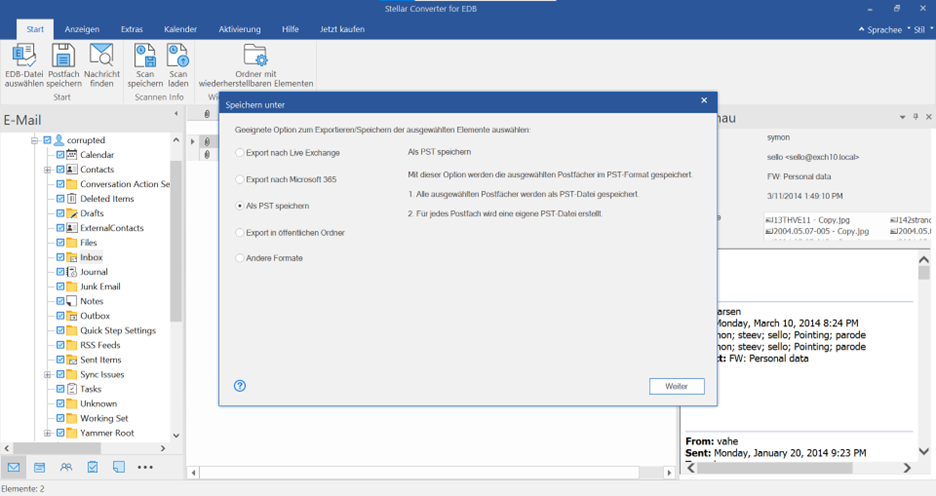Close the Speichern unter dialog
Viewport: 936px width, 496px height.
[704, 100]
